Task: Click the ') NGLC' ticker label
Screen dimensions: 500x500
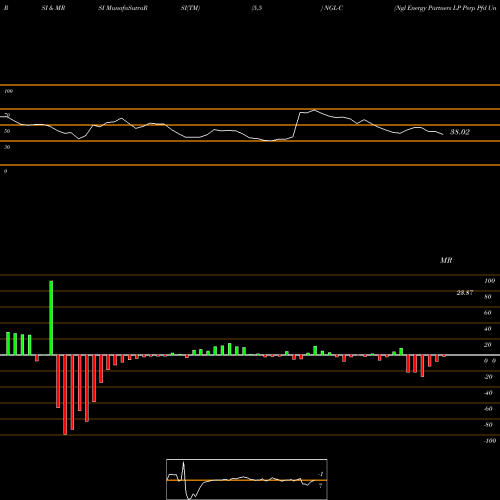Action: tap(332, 8)
